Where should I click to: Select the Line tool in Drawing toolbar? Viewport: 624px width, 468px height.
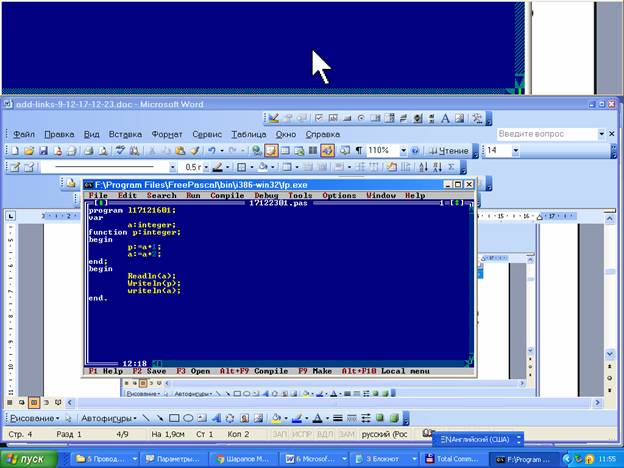tap(146, 418)
